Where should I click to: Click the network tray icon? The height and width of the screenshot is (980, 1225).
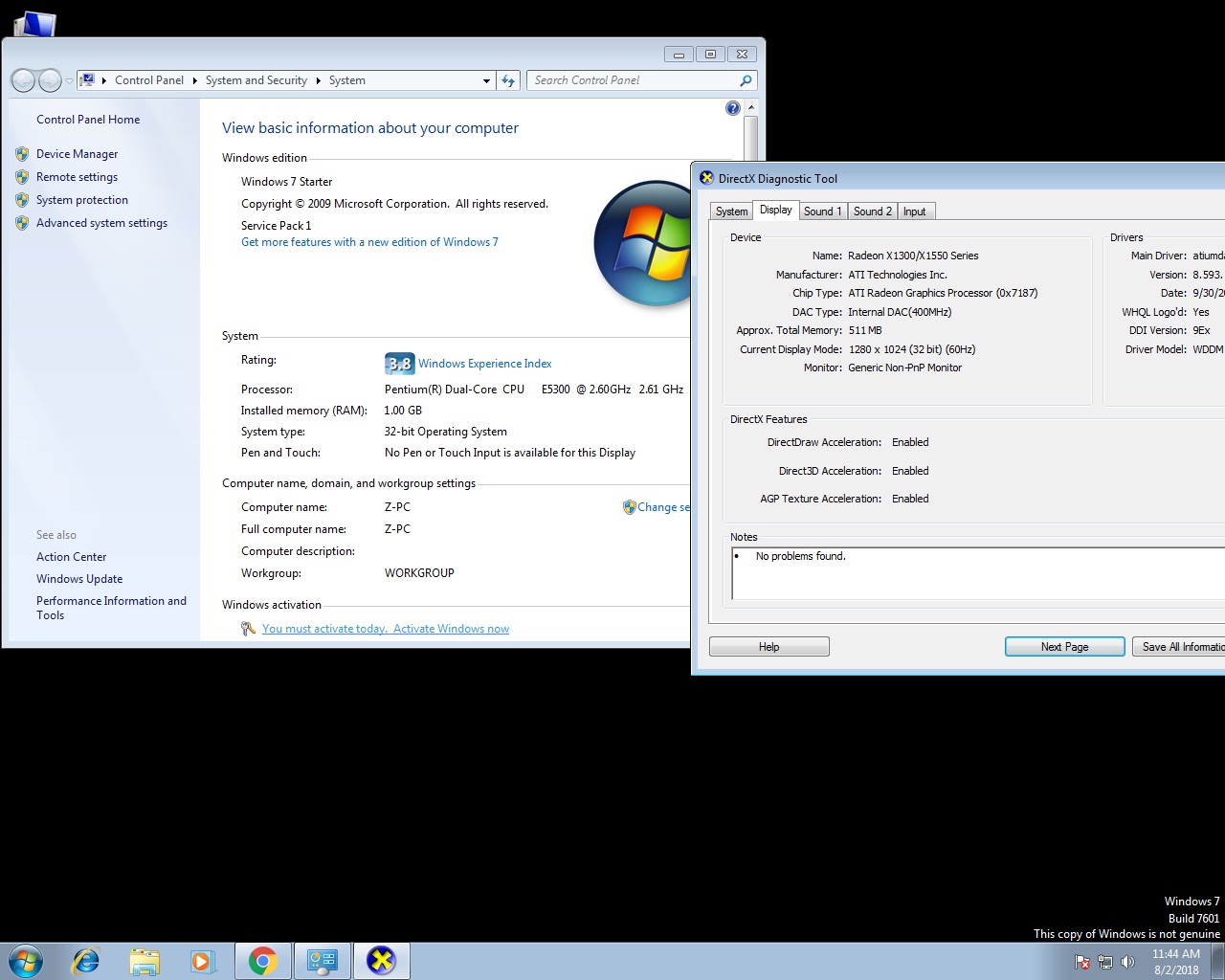[x=1105, y=962]
